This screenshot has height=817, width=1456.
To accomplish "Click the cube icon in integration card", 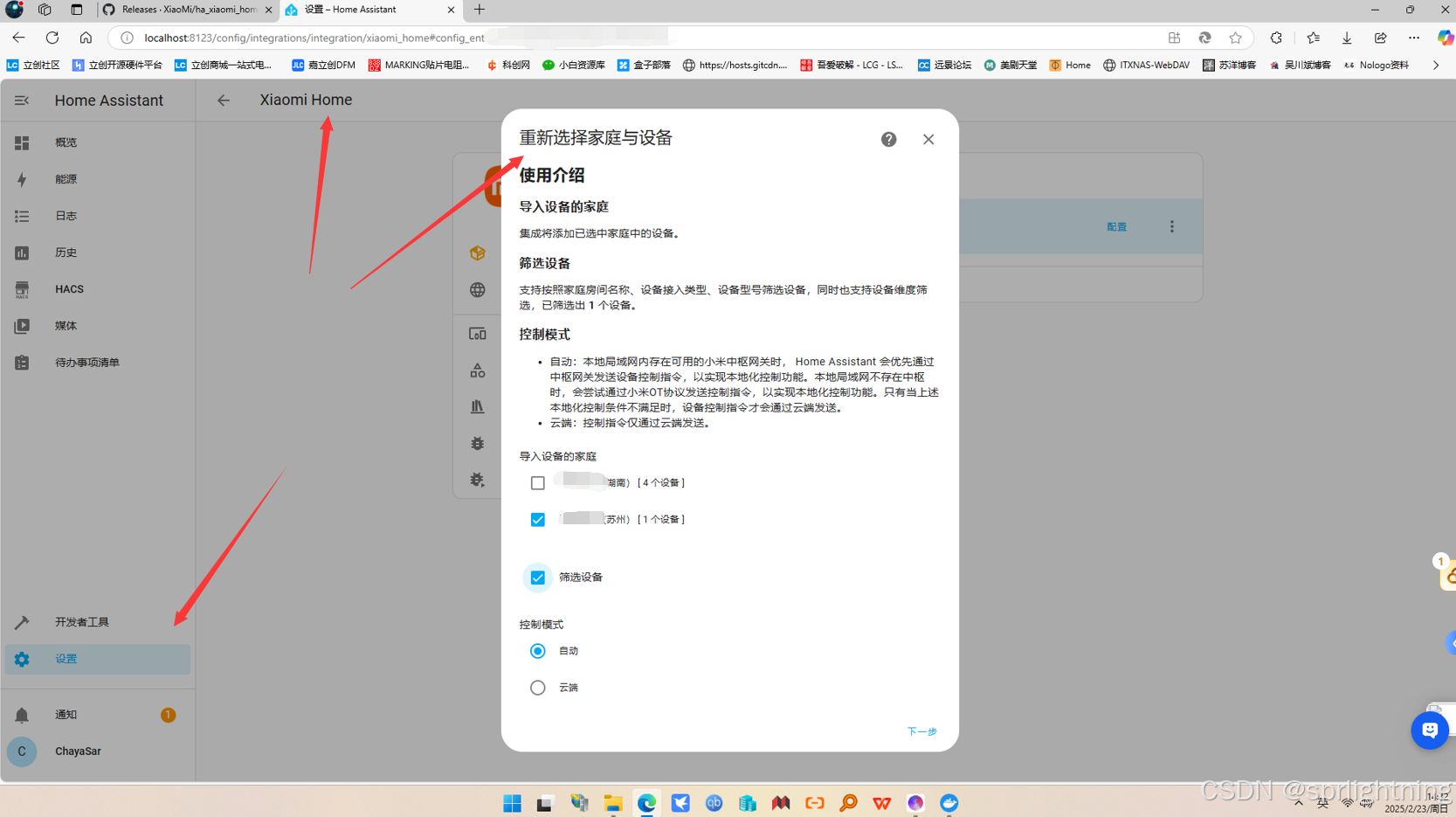I will coord(478,253).
